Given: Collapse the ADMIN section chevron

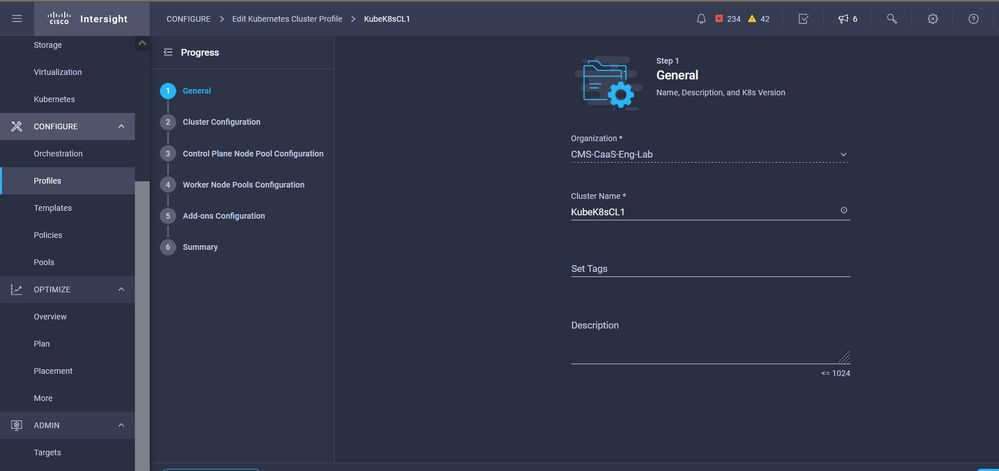Looking at the screenshot, I should coord(121,425).
